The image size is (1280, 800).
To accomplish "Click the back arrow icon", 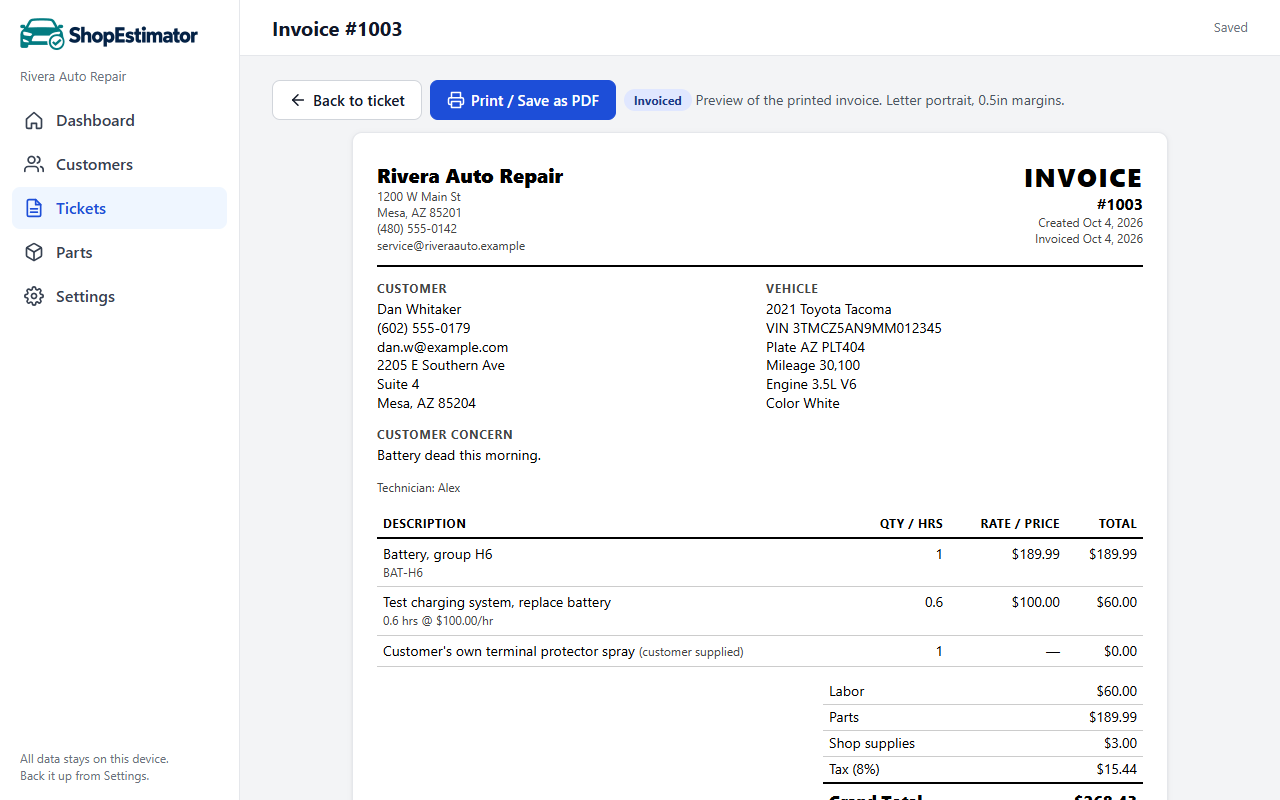I will tap(298, 100).
